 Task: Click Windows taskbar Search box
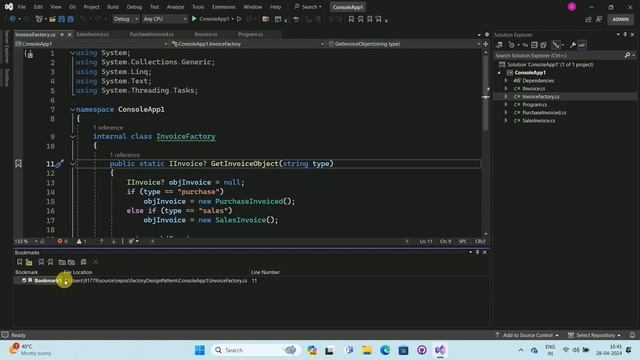(256, 350)
